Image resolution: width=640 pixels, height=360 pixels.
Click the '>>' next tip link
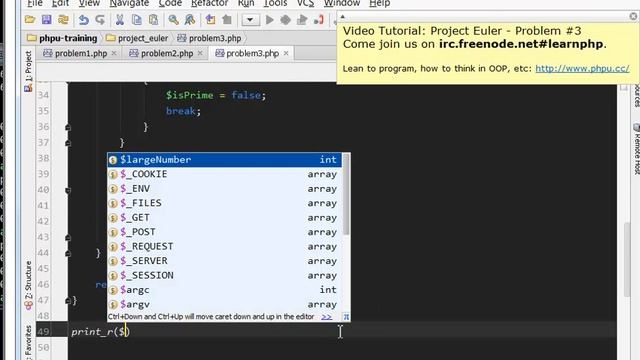[327, 317]
